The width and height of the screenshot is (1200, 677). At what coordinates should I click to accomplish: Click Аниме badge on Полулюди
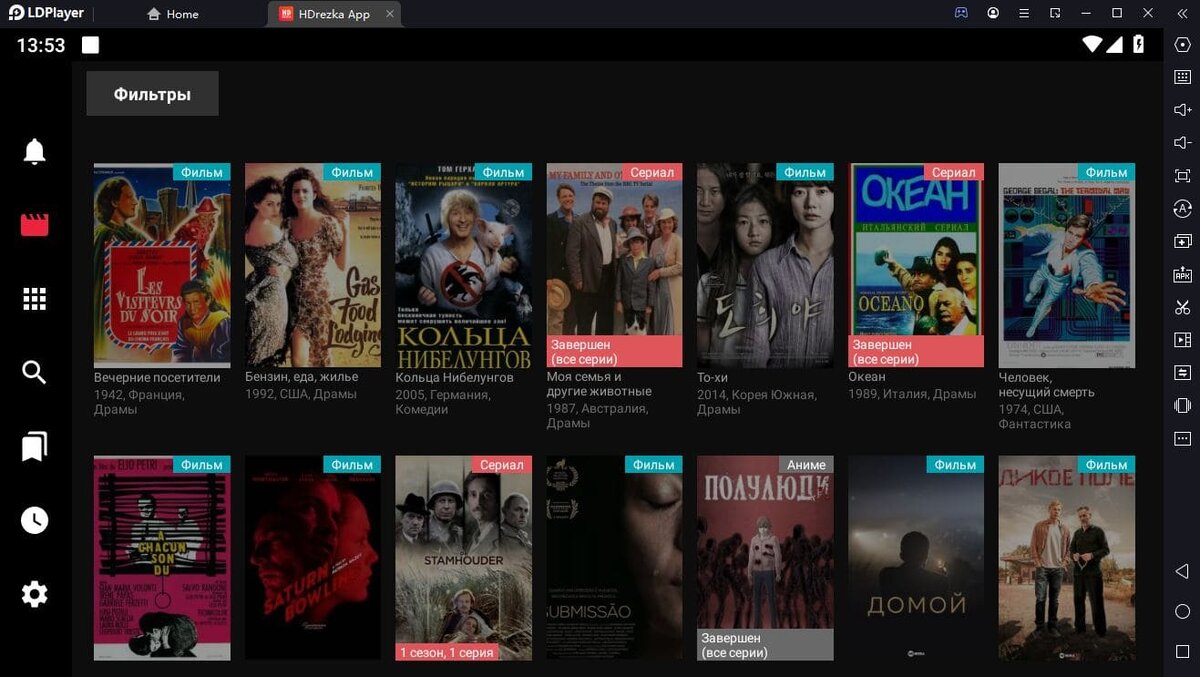pyautogui.click(x=806, y=465)
